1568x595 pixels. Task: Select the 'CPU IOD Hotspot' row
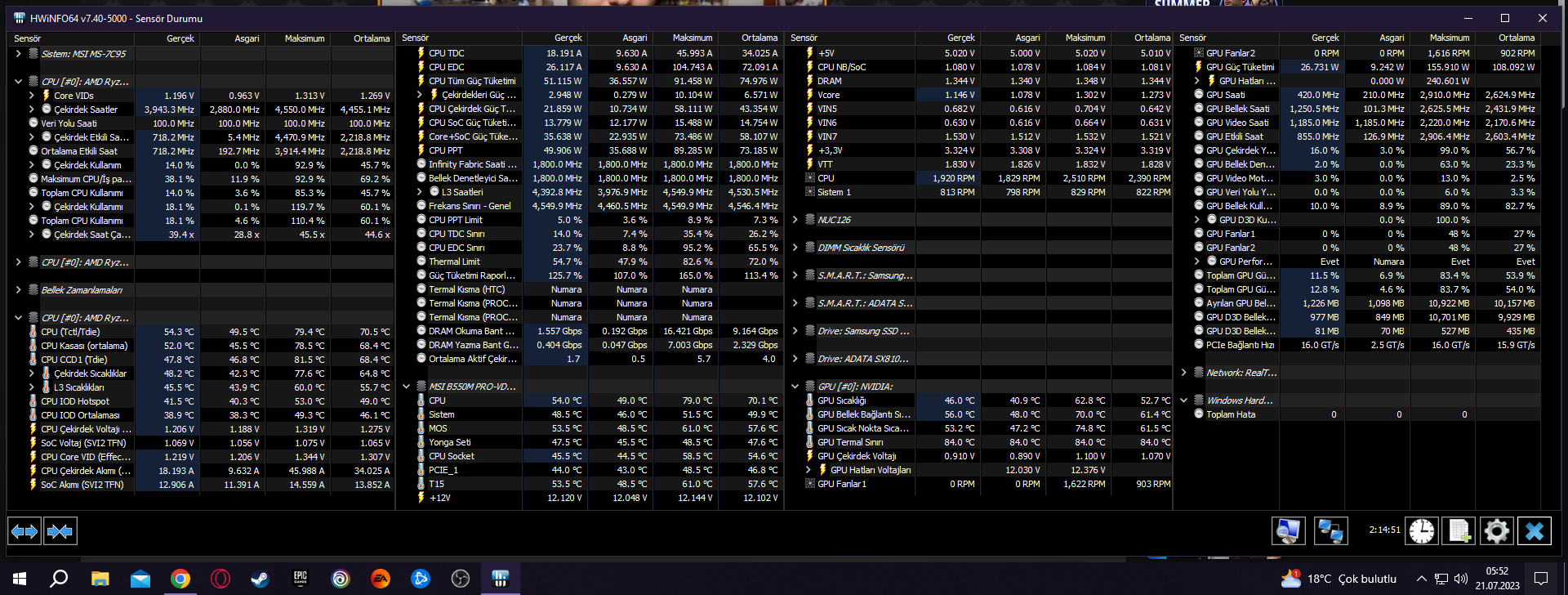click(201, 401)
